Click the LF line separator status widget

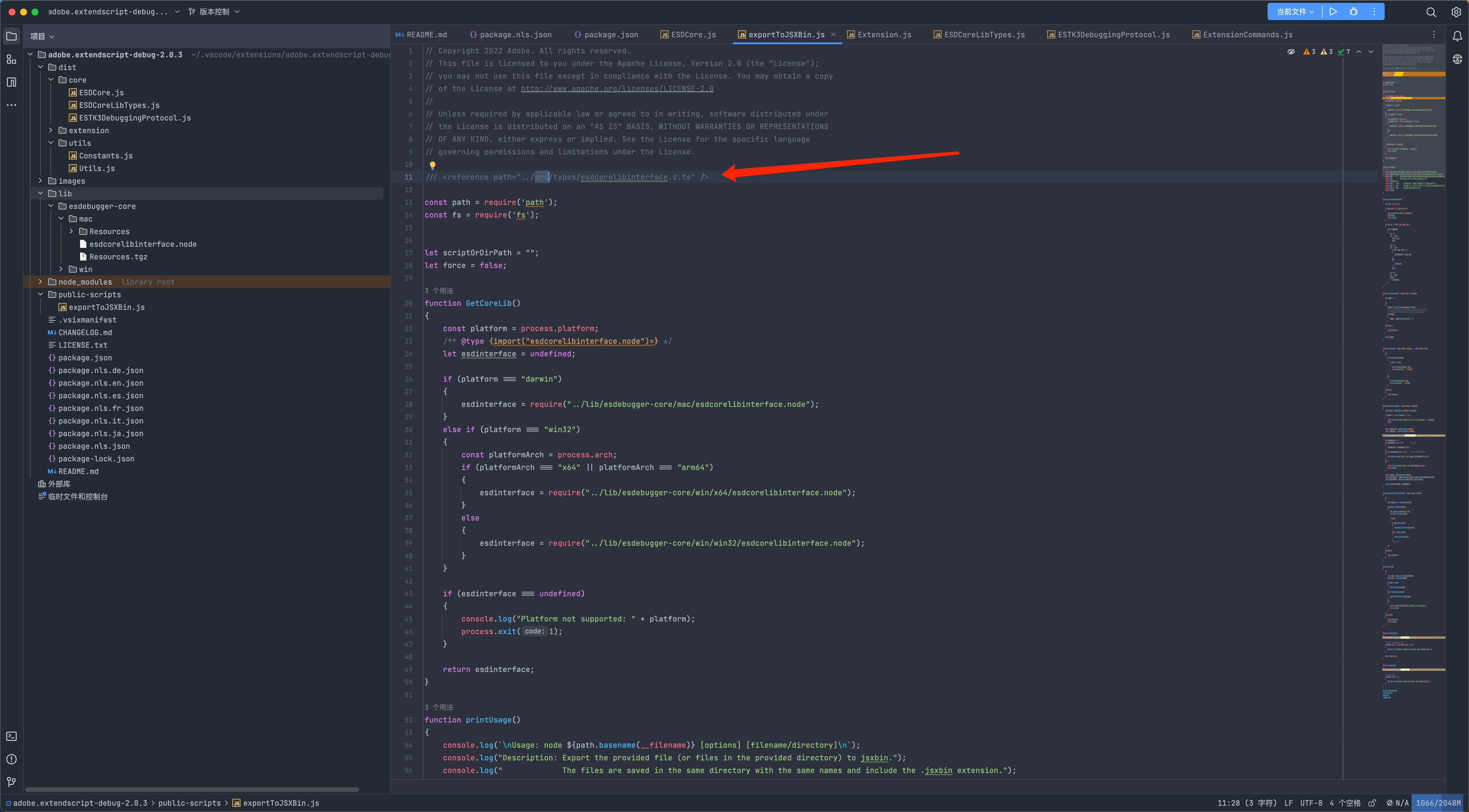pos(1288,803)
